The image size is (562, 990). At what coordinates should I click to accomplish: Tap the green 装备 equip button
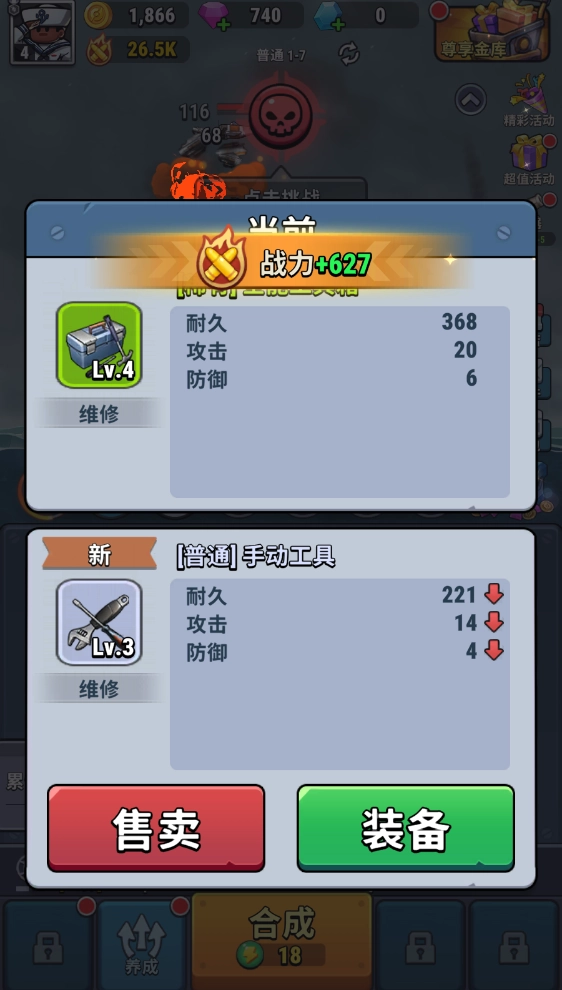405,828
